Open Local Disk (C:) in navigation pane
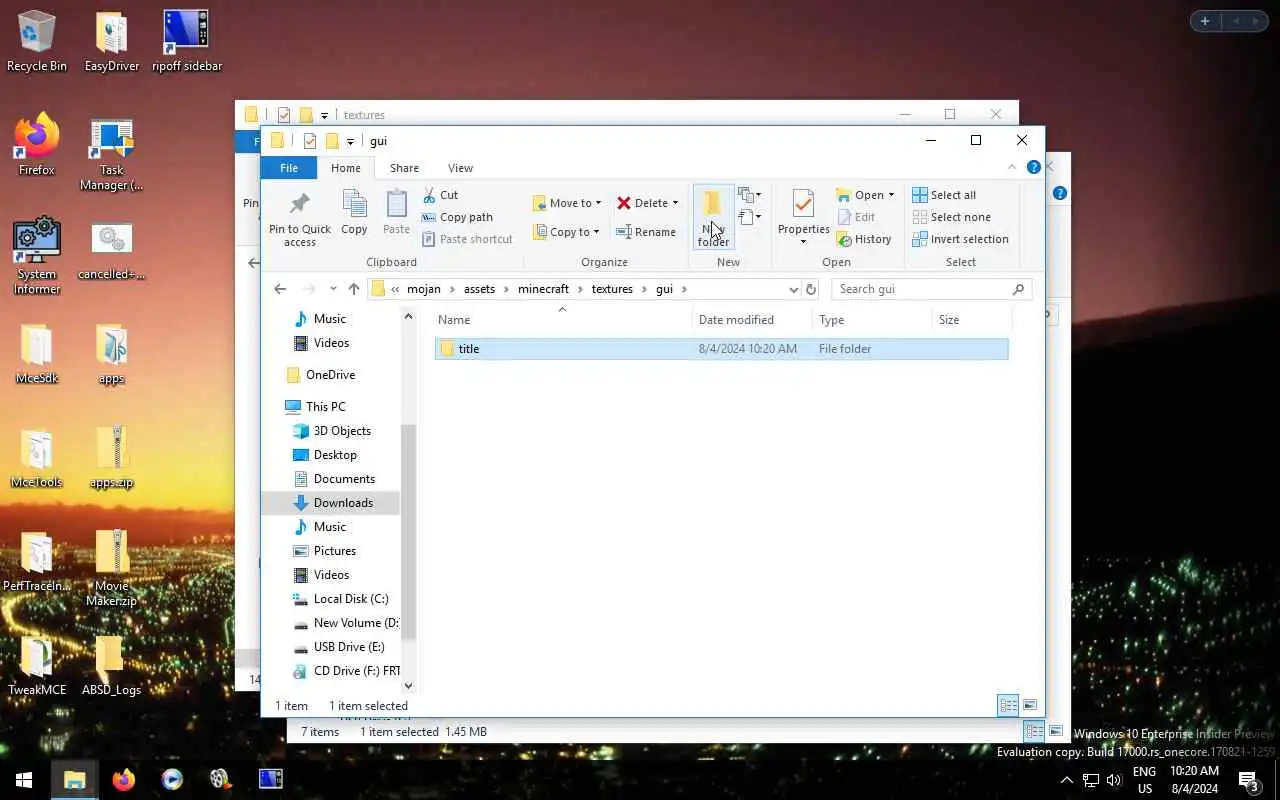 [351, 599]
